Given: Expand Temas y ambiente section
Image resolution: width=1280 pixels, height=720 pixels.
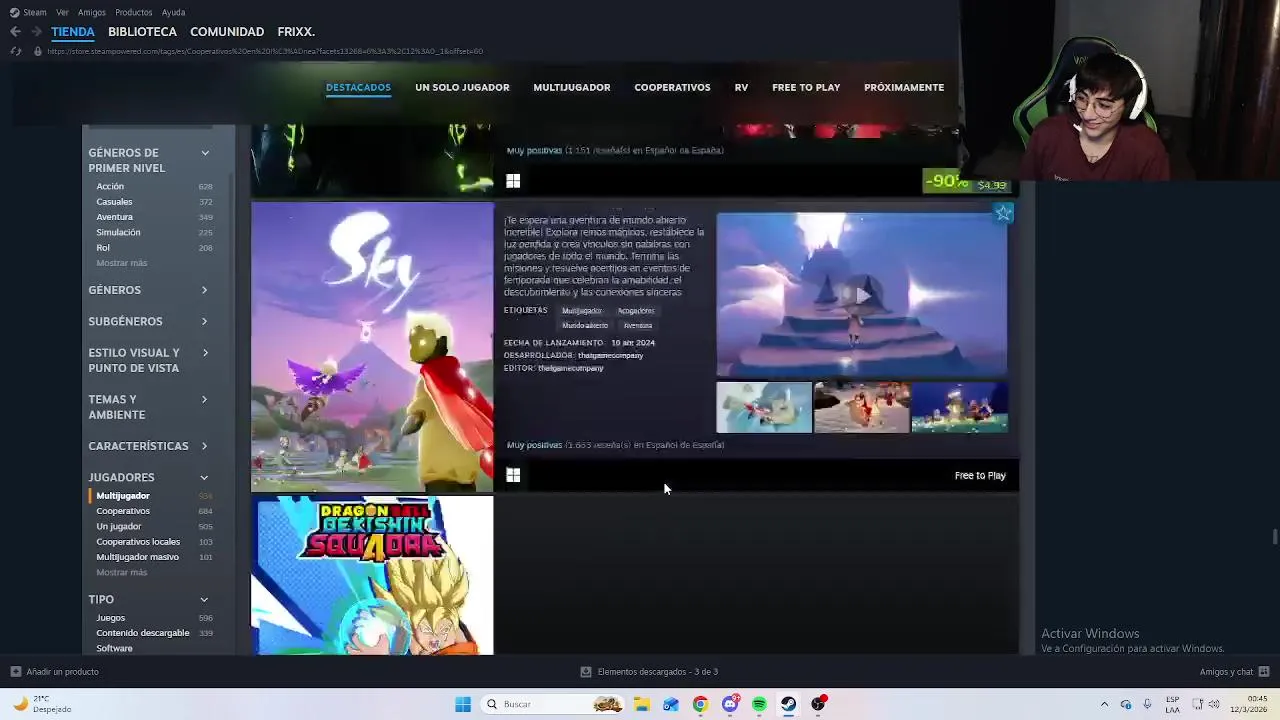Looking at the screenshot, I should [x=150, y=407].
